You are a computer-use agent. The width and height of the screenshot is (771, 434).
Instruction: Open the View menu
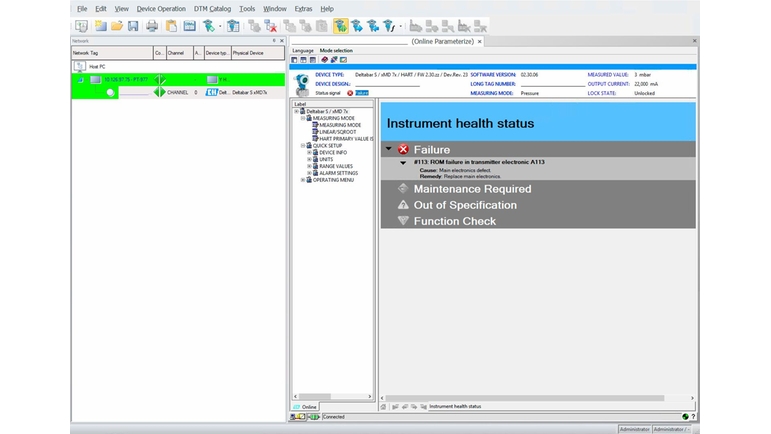click(121, 9)
